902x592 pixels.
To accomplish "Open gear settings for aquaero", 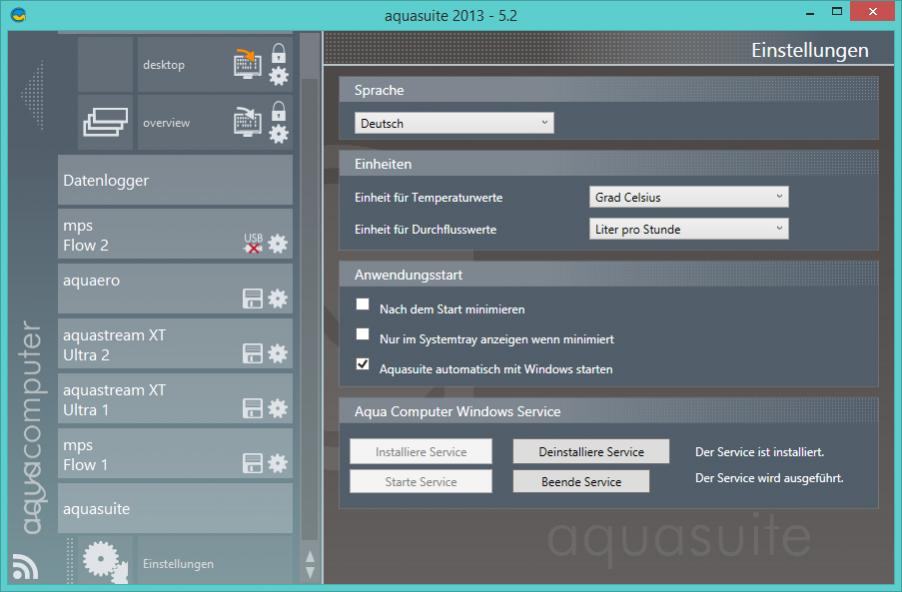I will [x=278, y=299].
